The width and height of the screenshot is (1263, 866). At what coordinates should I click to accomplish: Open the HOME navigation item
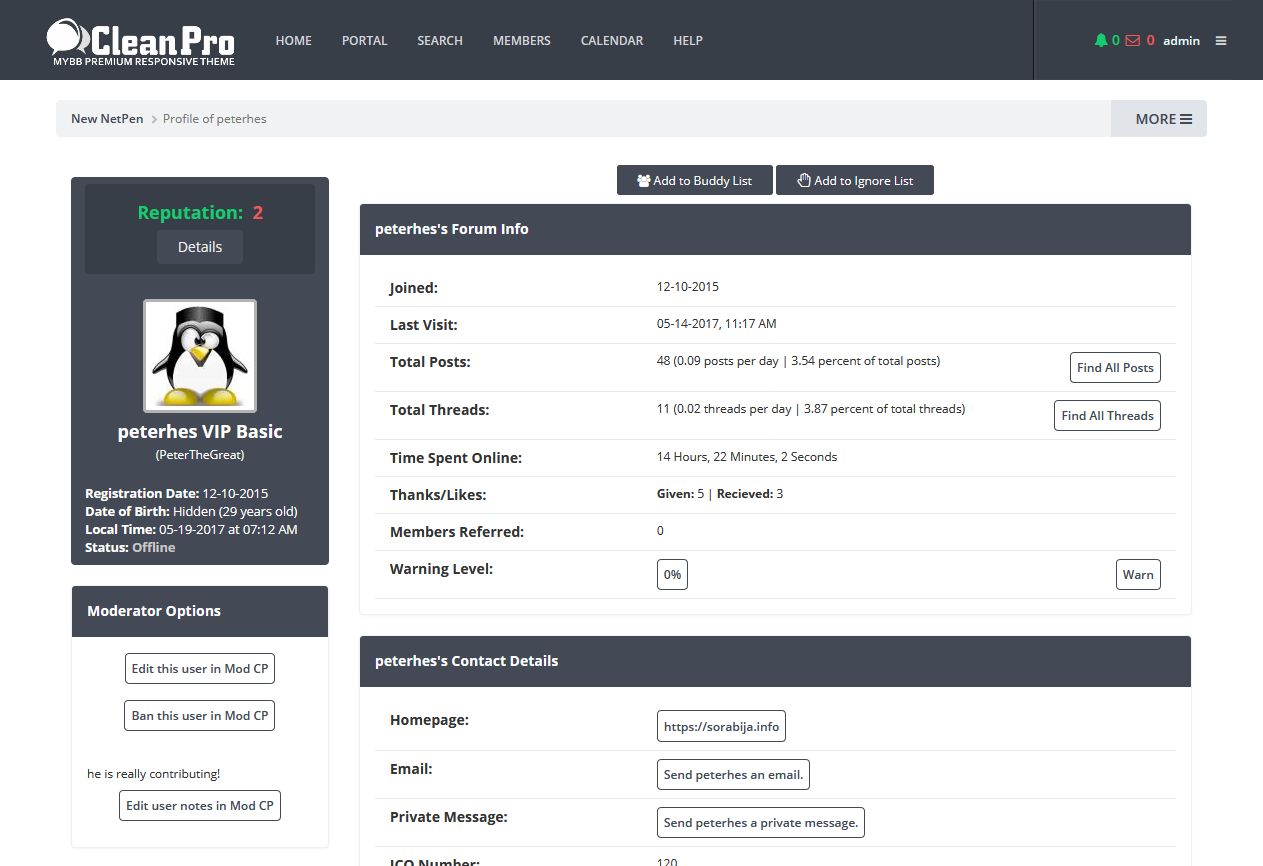(x=294, y=41)
